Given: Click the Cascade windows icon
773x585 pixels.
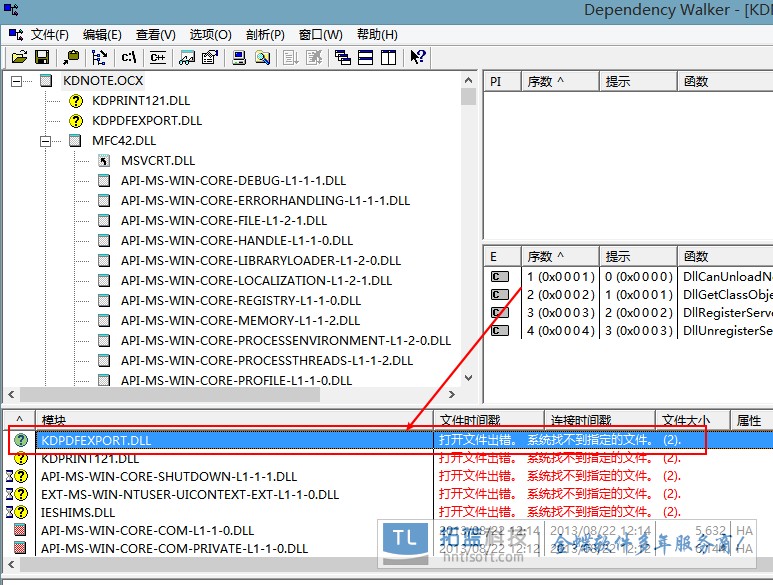Looking at the screenshot, I should 343,57.
